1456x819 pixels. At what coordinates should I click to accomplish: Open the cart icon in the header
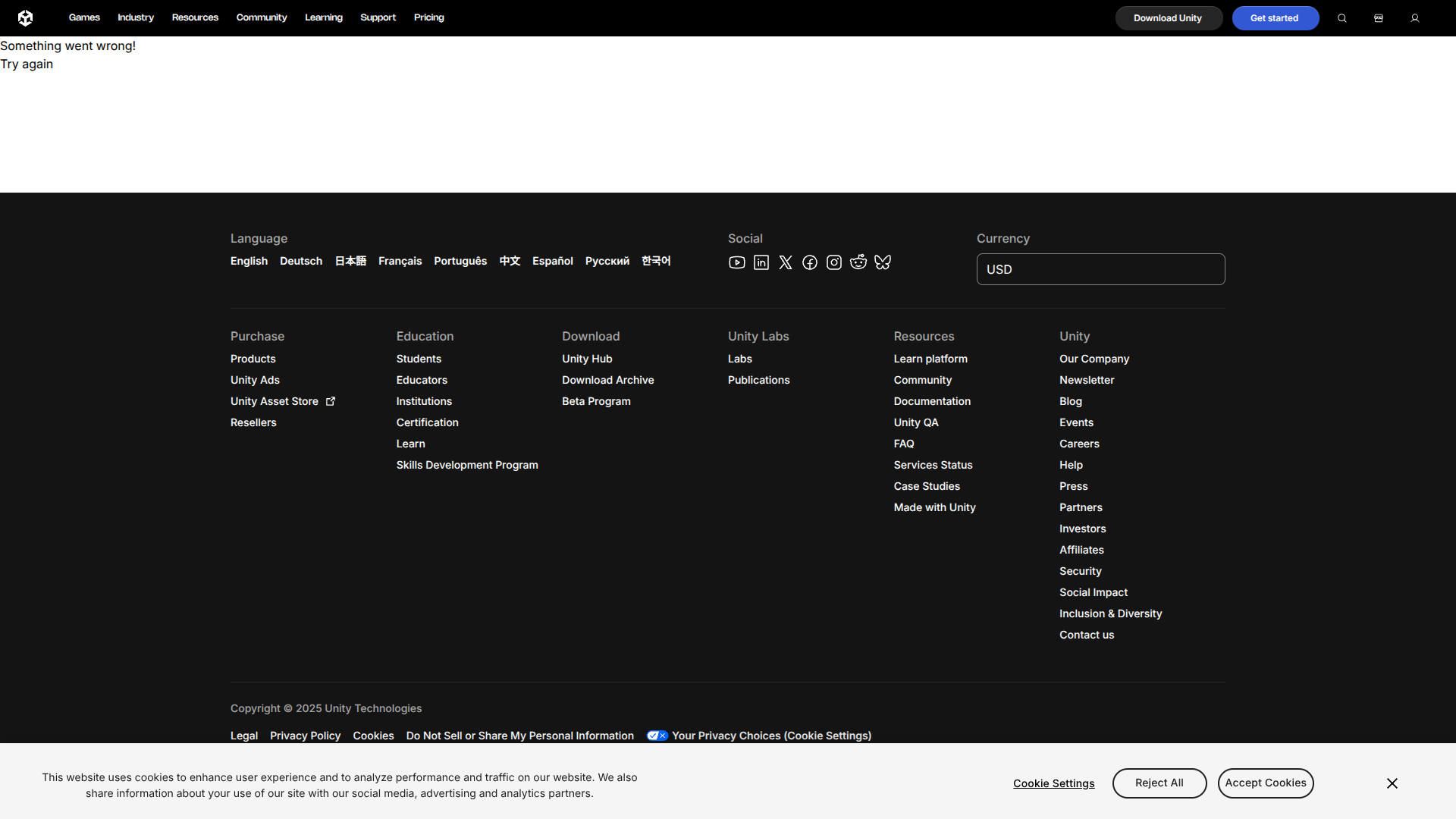[1379, 18]
